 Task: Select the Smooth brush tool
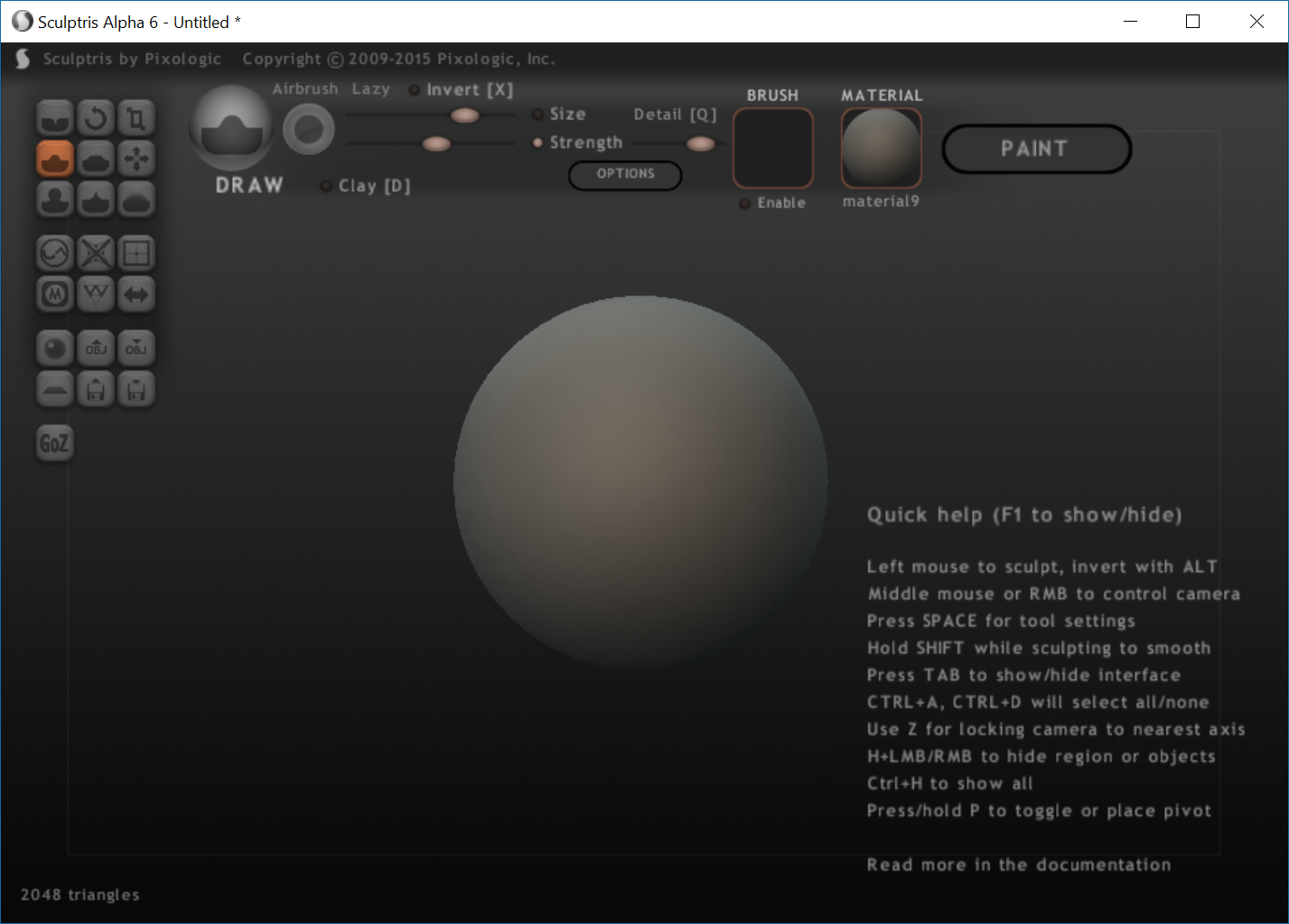(x=136, y=199)
